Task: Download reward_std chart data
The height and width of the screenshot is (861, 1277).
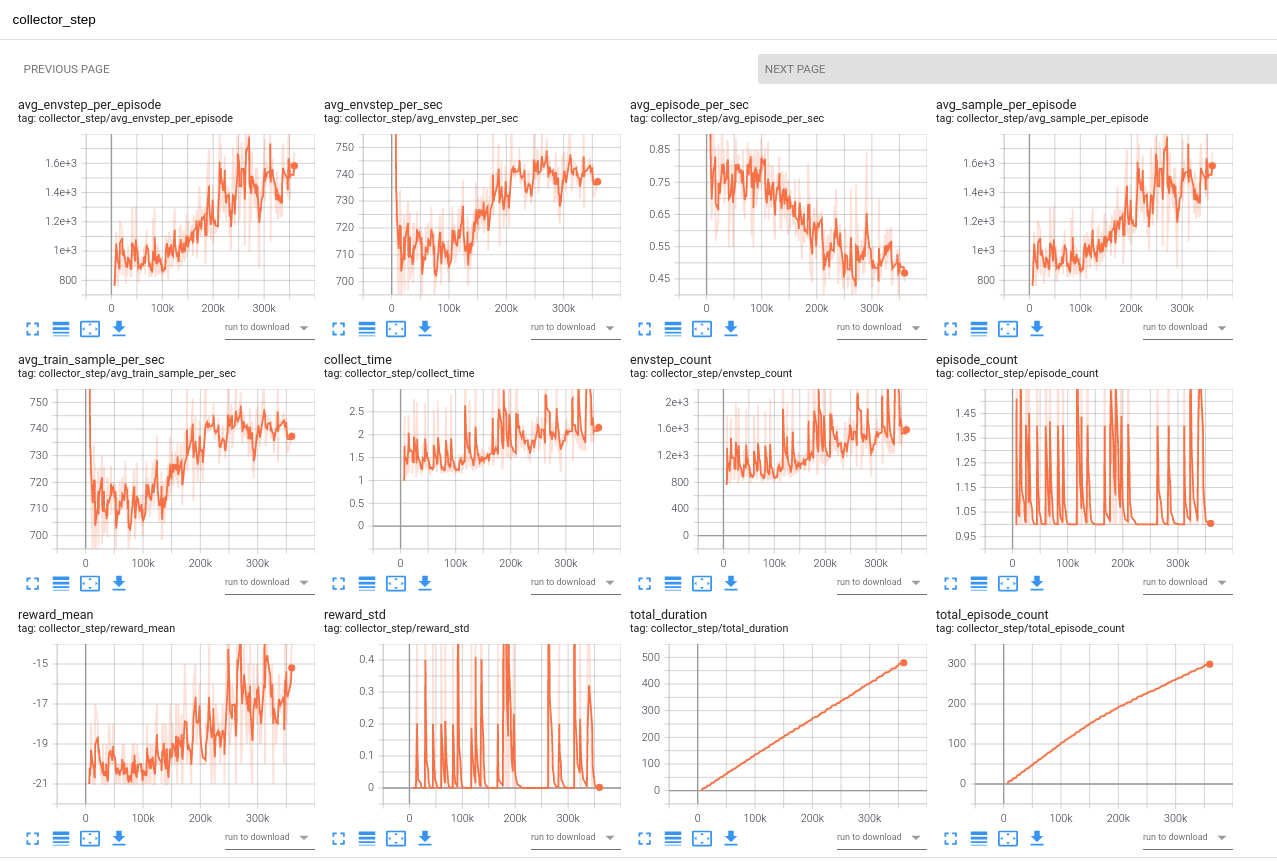Action: [x=425, y=838]
